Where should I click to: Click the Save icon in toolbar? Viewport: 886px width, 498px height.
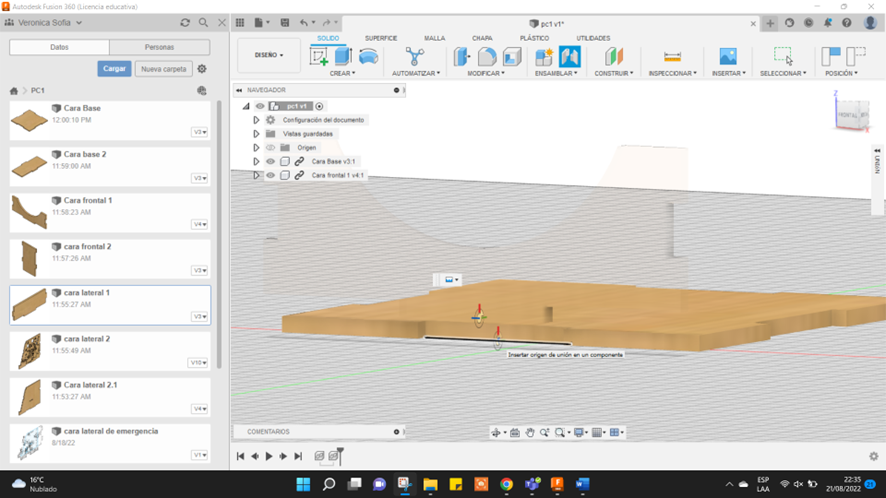point(285,23)
